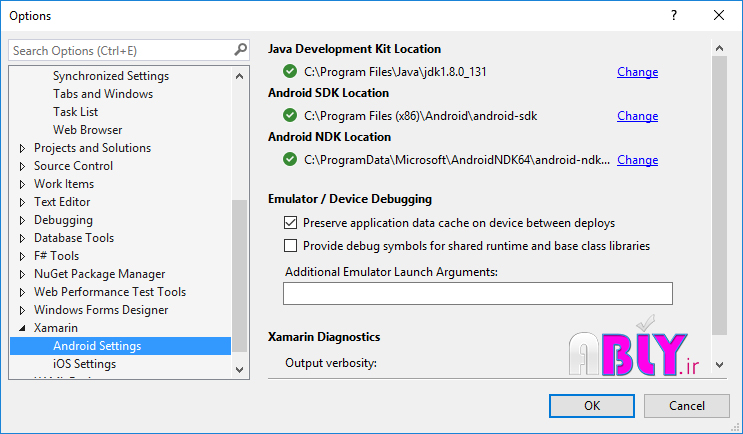Click the options tree scrollbar thumb
743x434 pixels.
coord(239,276)
